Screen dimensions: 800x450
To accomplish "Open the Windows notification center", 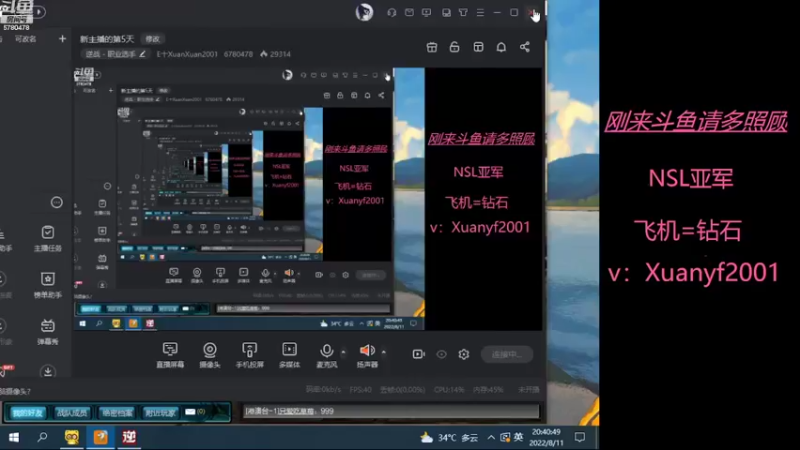I will point(580,437).
